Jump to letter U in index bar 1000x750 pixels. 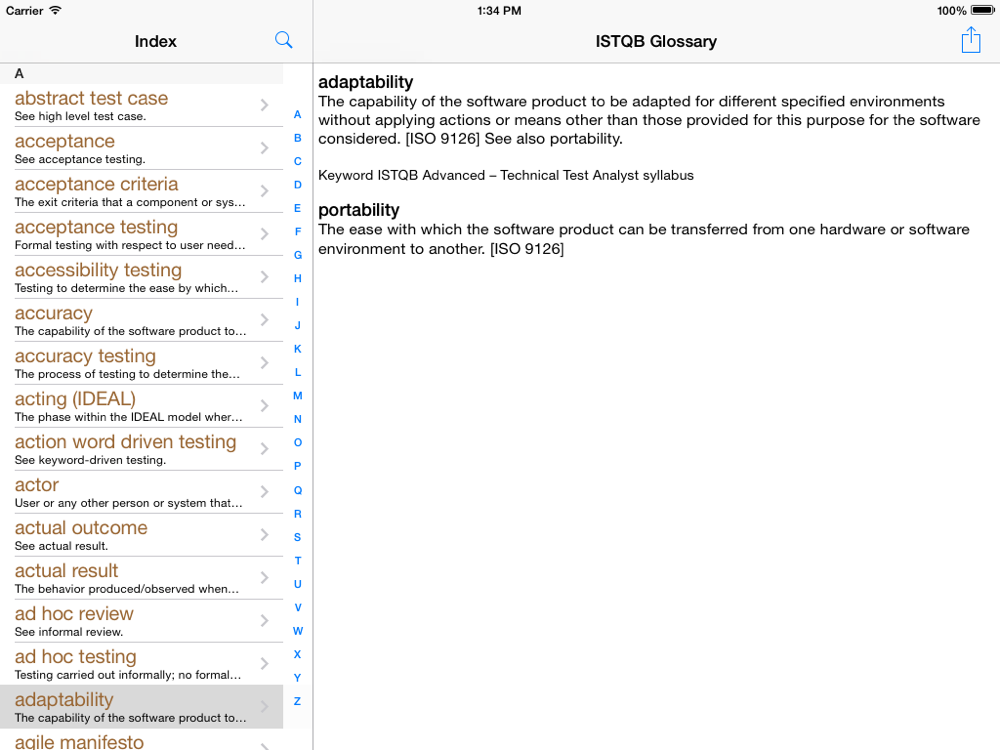tap(297, 584)
